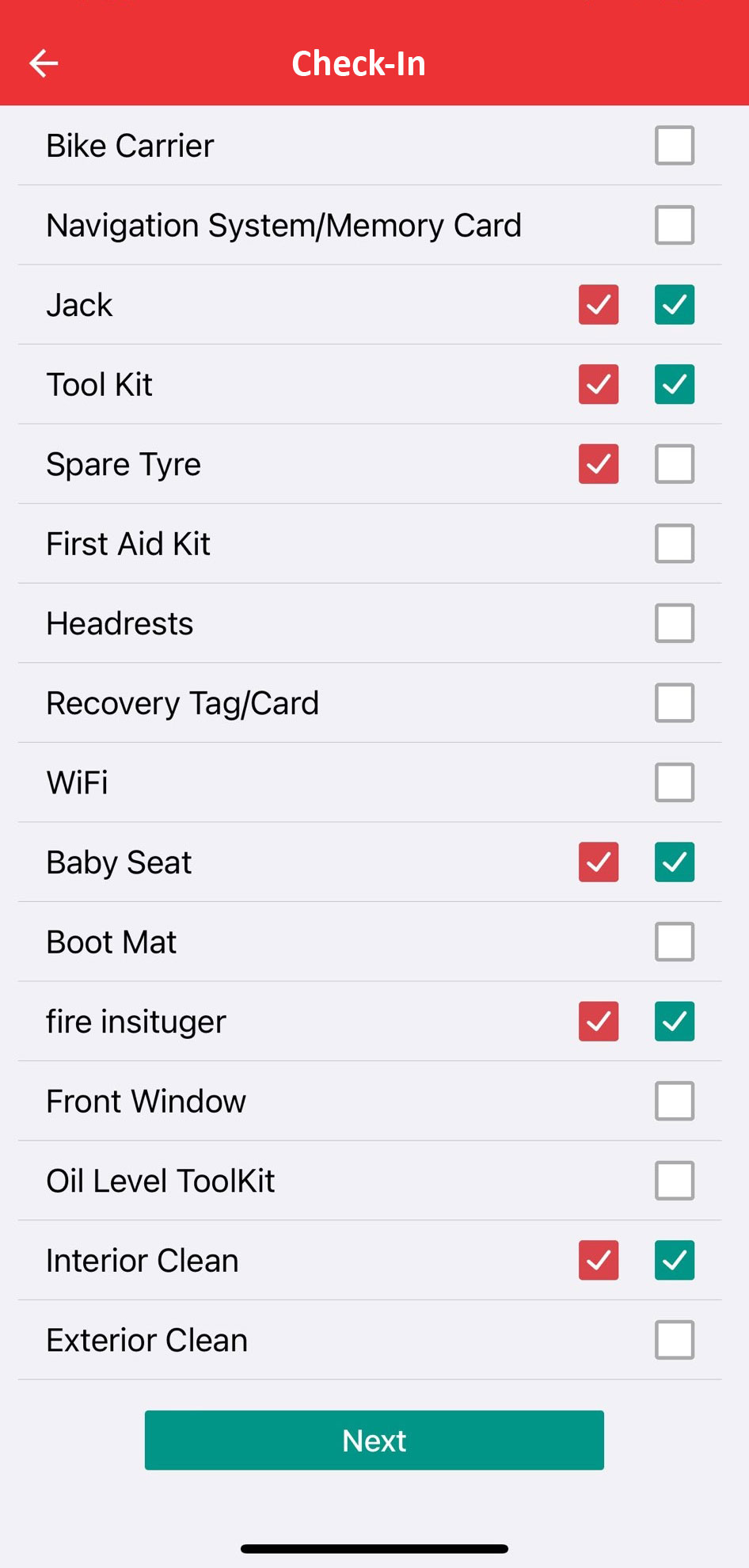
Task: Enable the Front Window checkbox
Action: (674, 1101)
